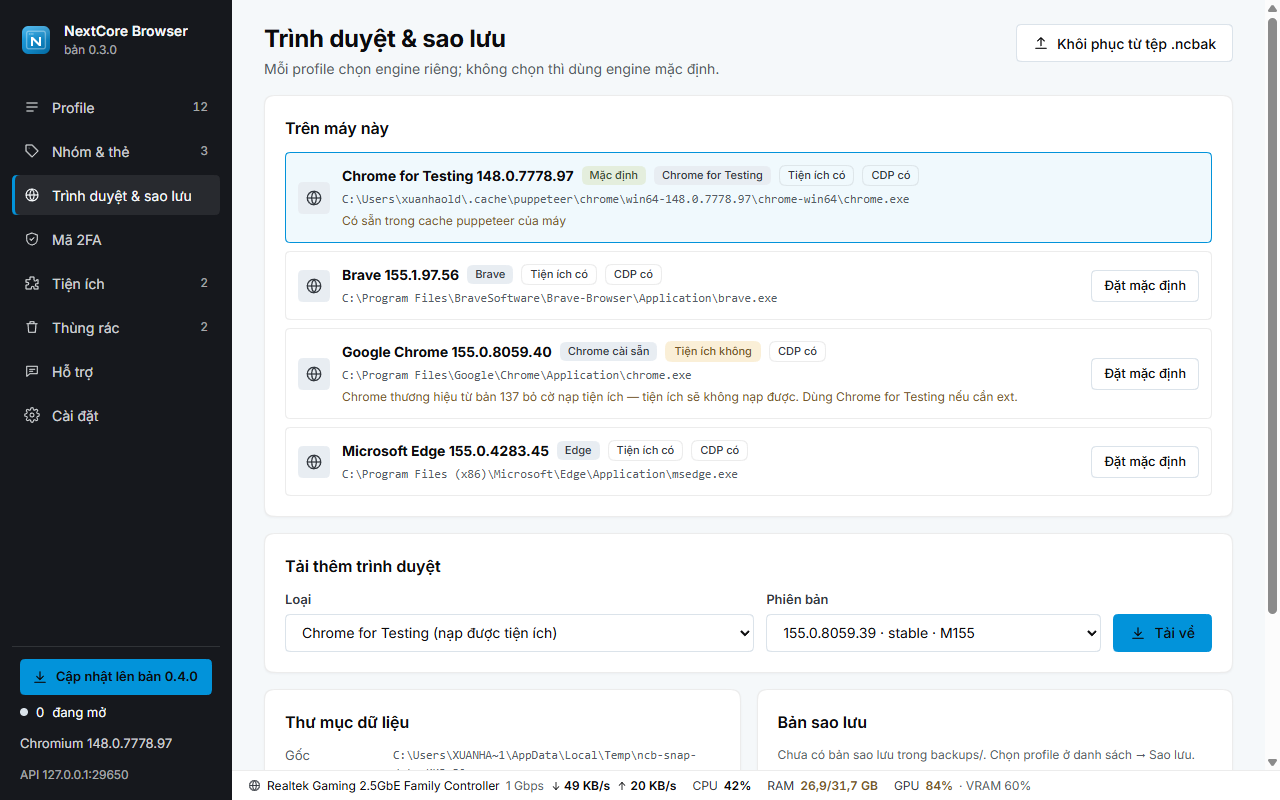Expand the Phiên bản version dropdown
This screenshot has width=1280, height=800.
(x=933, y=633)
